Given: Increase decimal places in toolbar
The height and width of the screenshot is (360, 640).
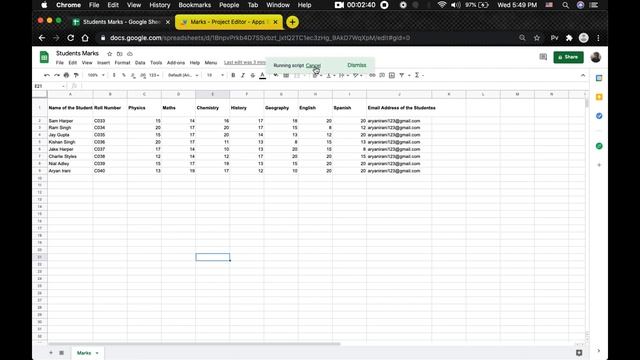Looking at the screenshot, I should [x=143, y=75].
